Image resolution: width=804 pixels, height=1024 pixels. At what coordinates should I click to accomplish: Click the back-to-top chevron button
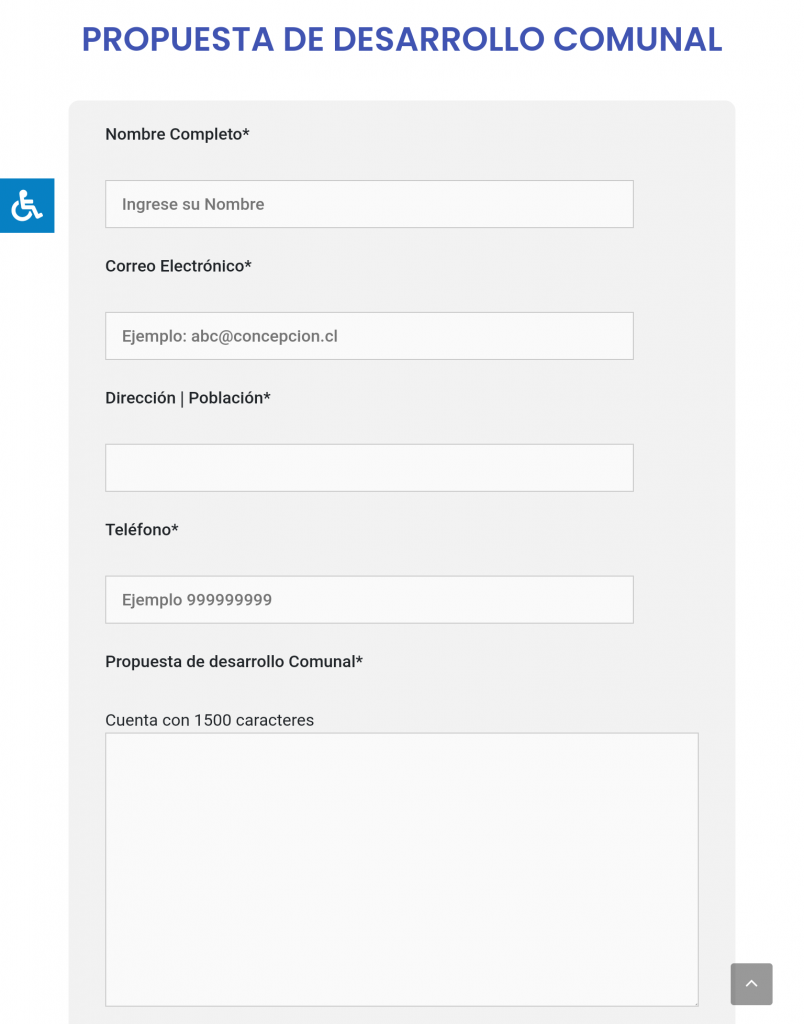pyautogui.click(x=751, y=984)
